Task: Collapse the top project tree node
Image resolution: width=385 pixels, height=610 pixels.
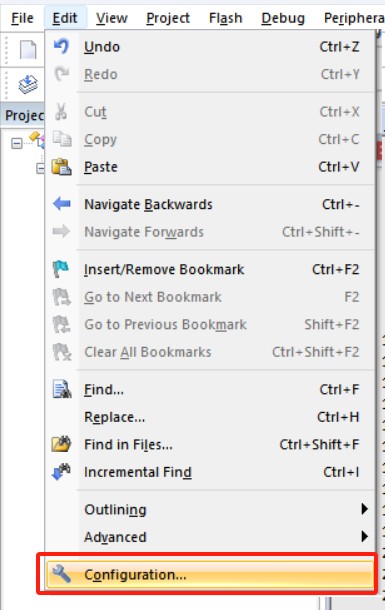Action: pos(17,144)
